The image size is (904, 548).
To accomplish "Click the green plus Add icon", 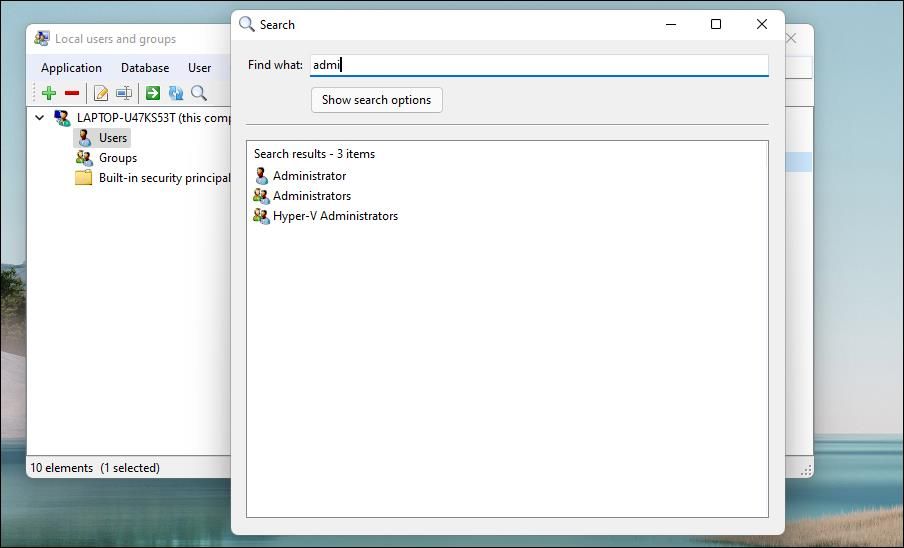I will coord(48,93).
